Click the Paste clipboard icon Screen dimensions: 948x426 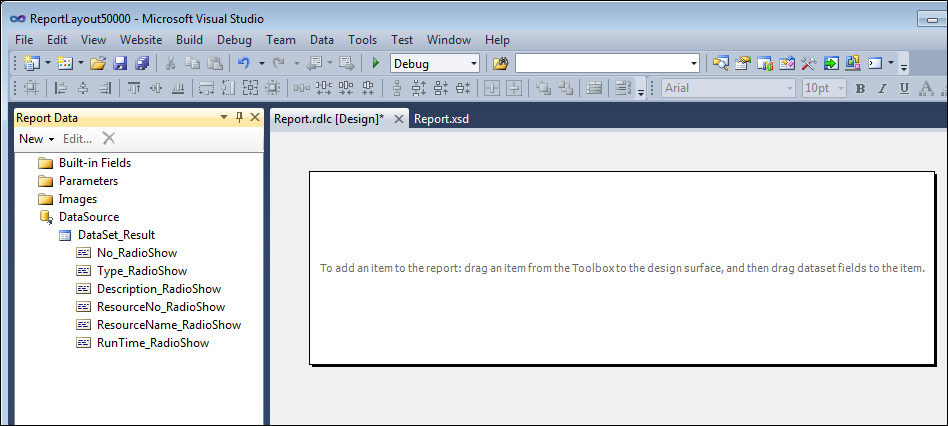[x=215, y=63]
